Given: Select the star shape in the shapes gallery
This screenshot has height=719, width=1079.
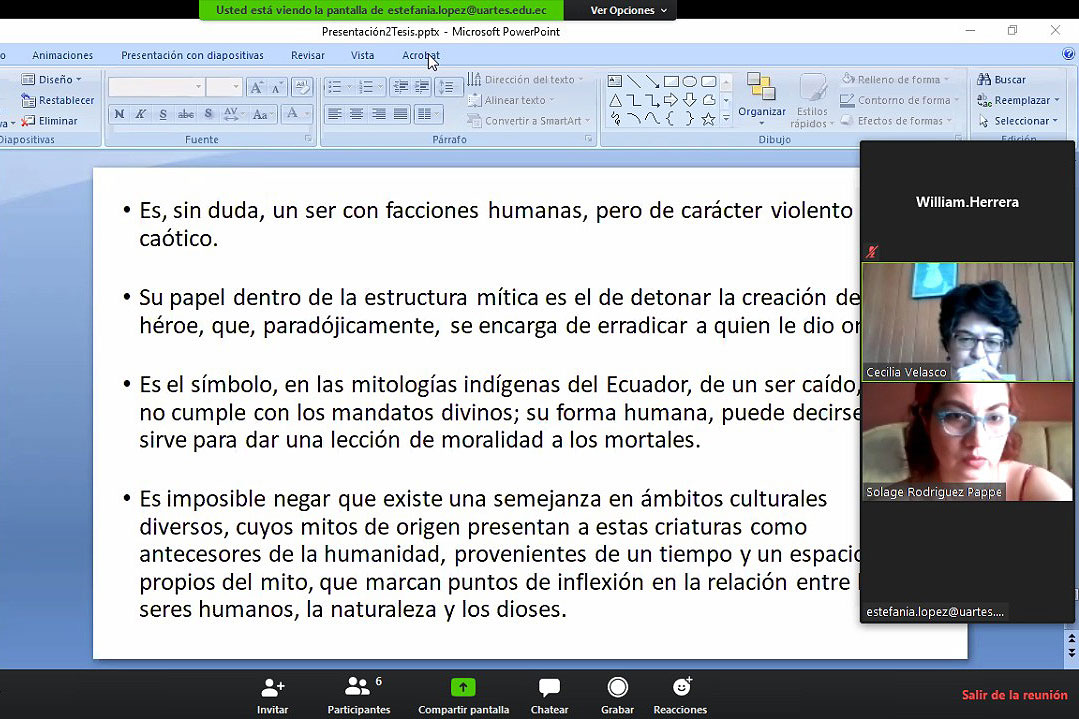Looking at the screenshot, I should point(708,119).
